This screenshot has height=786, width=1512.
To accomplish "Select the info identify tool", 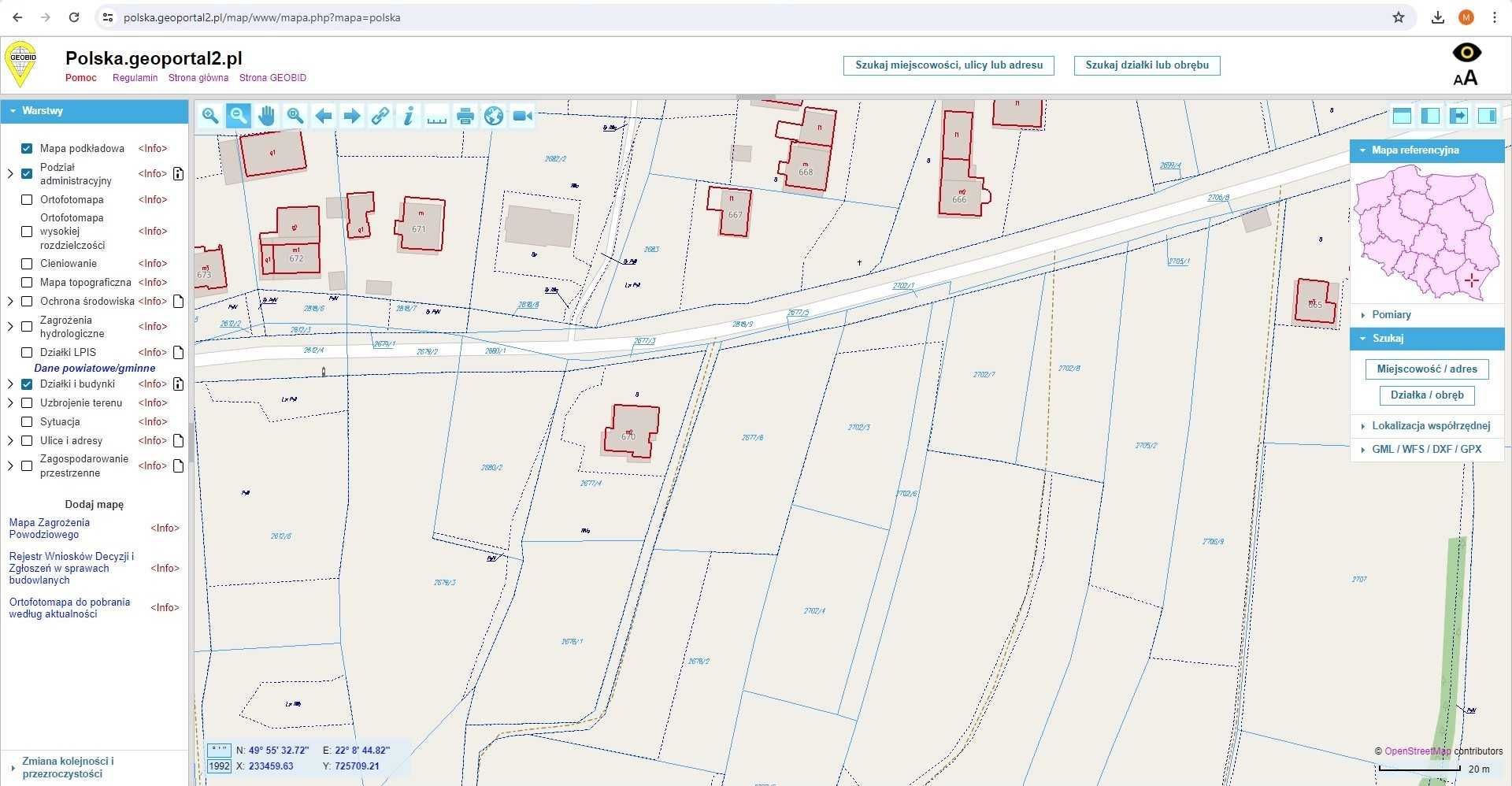I will click(408, 116).
